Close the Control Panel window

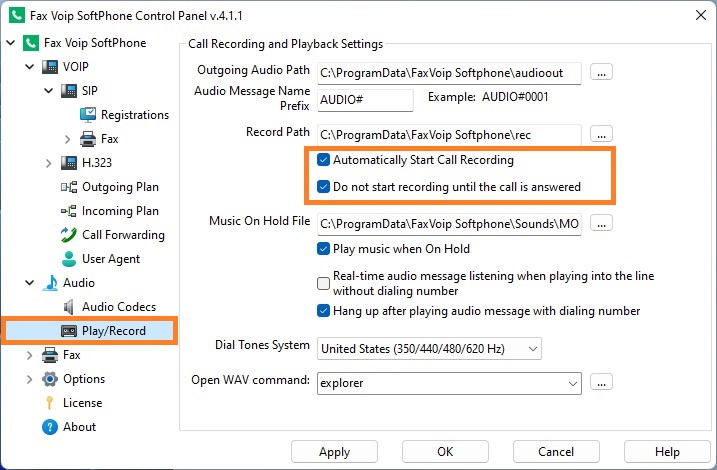point(701,15)
